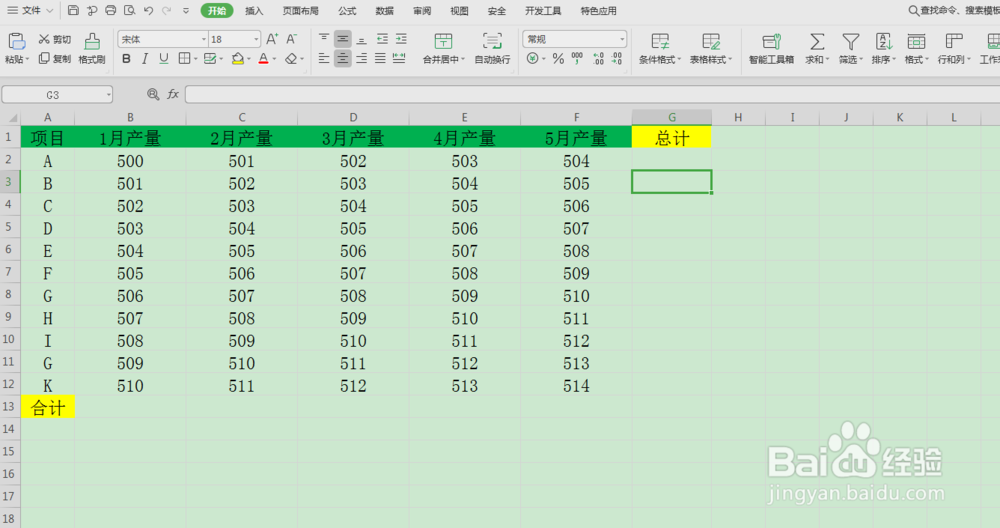
Task: Undo the last action
Action: coord(149,10)
